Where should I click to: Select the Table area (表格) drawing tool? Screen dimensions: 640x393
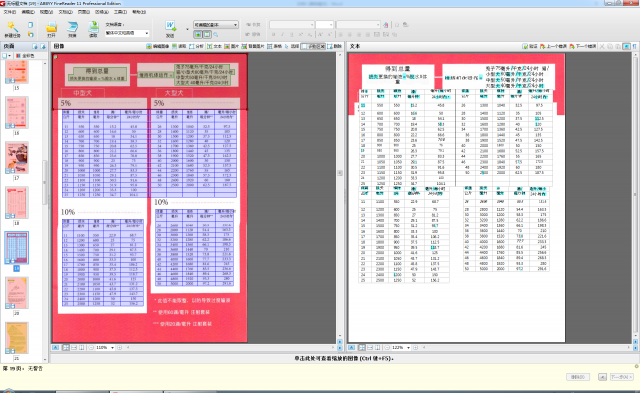click(274, 46)
